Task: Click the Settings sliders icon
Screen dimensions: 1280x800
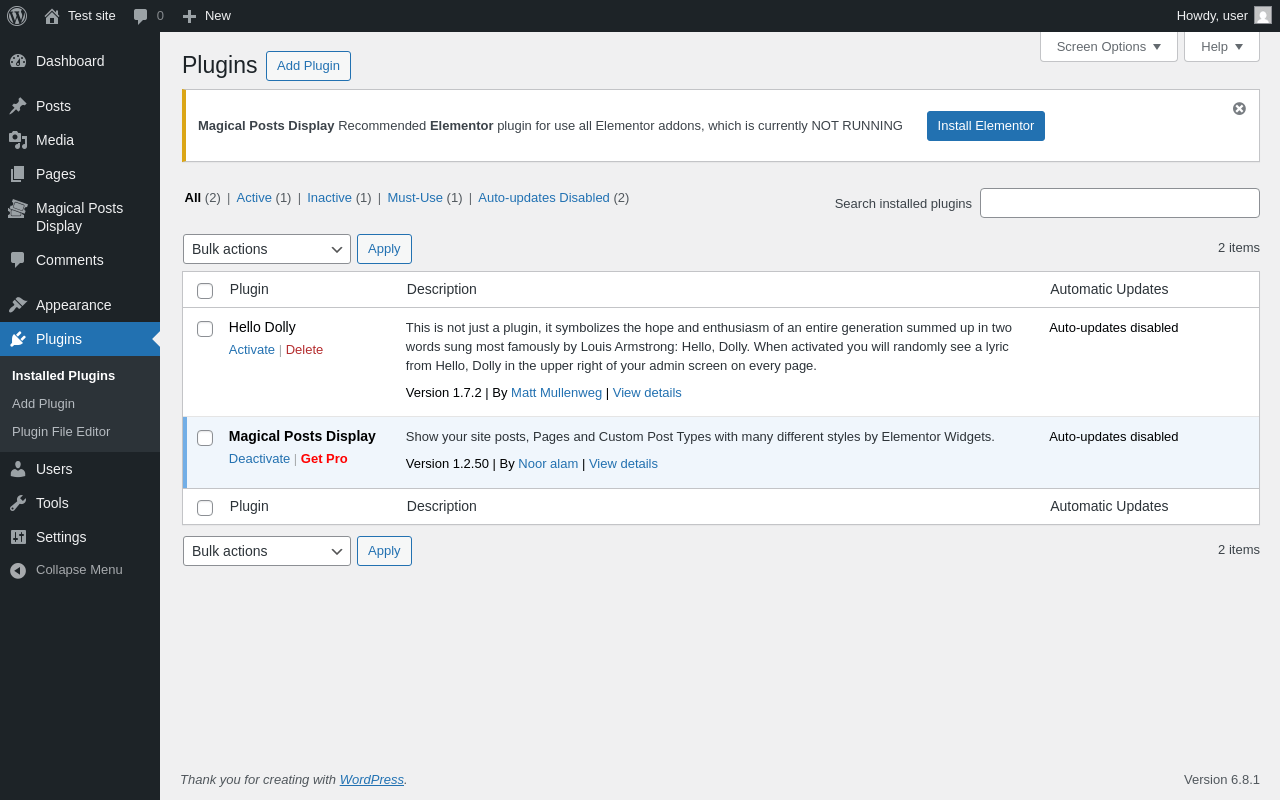Action: pyautogui.click(x=18, y=537)
